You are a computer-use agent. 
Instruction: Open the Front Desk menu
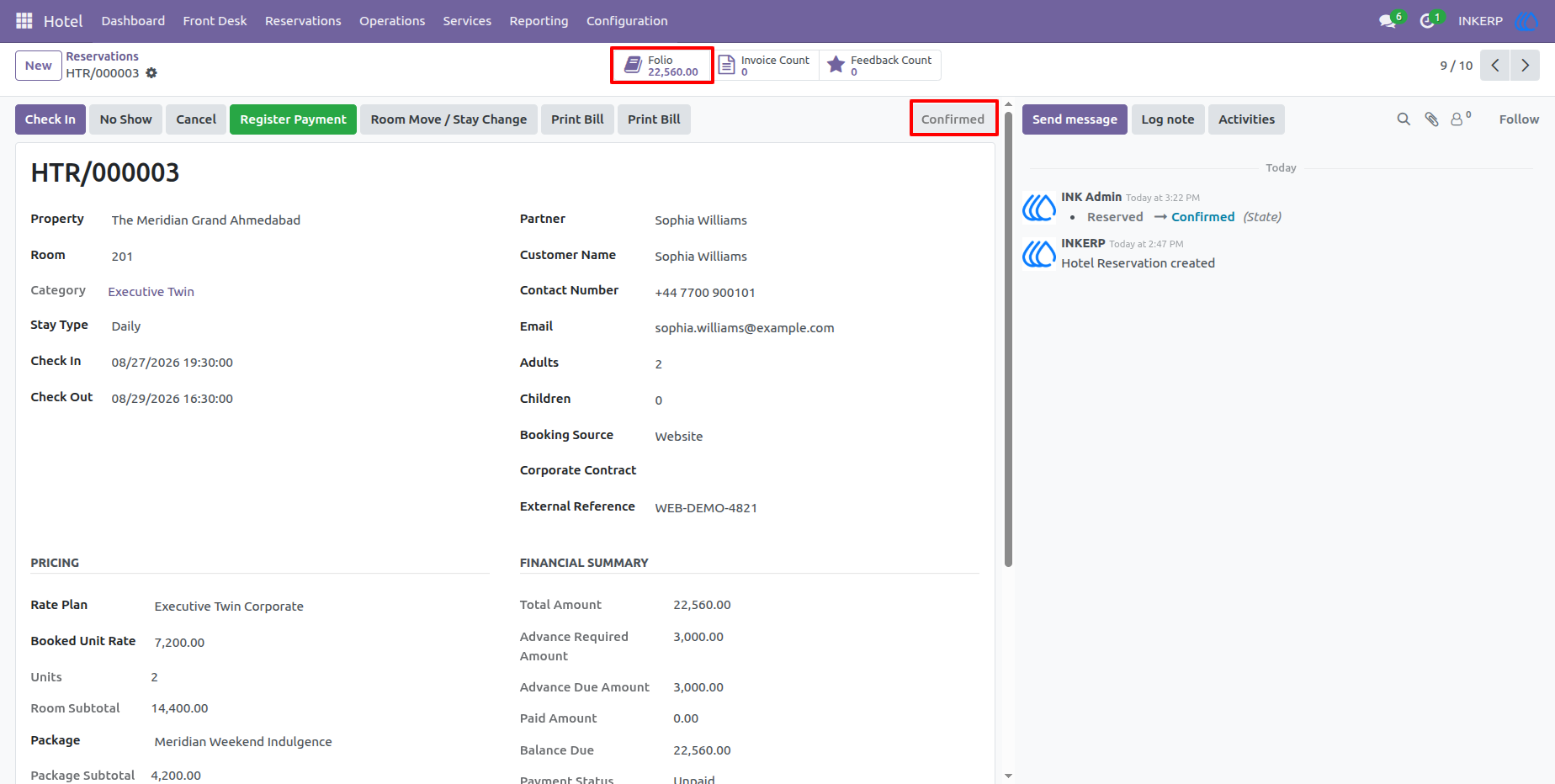(215, 21)
